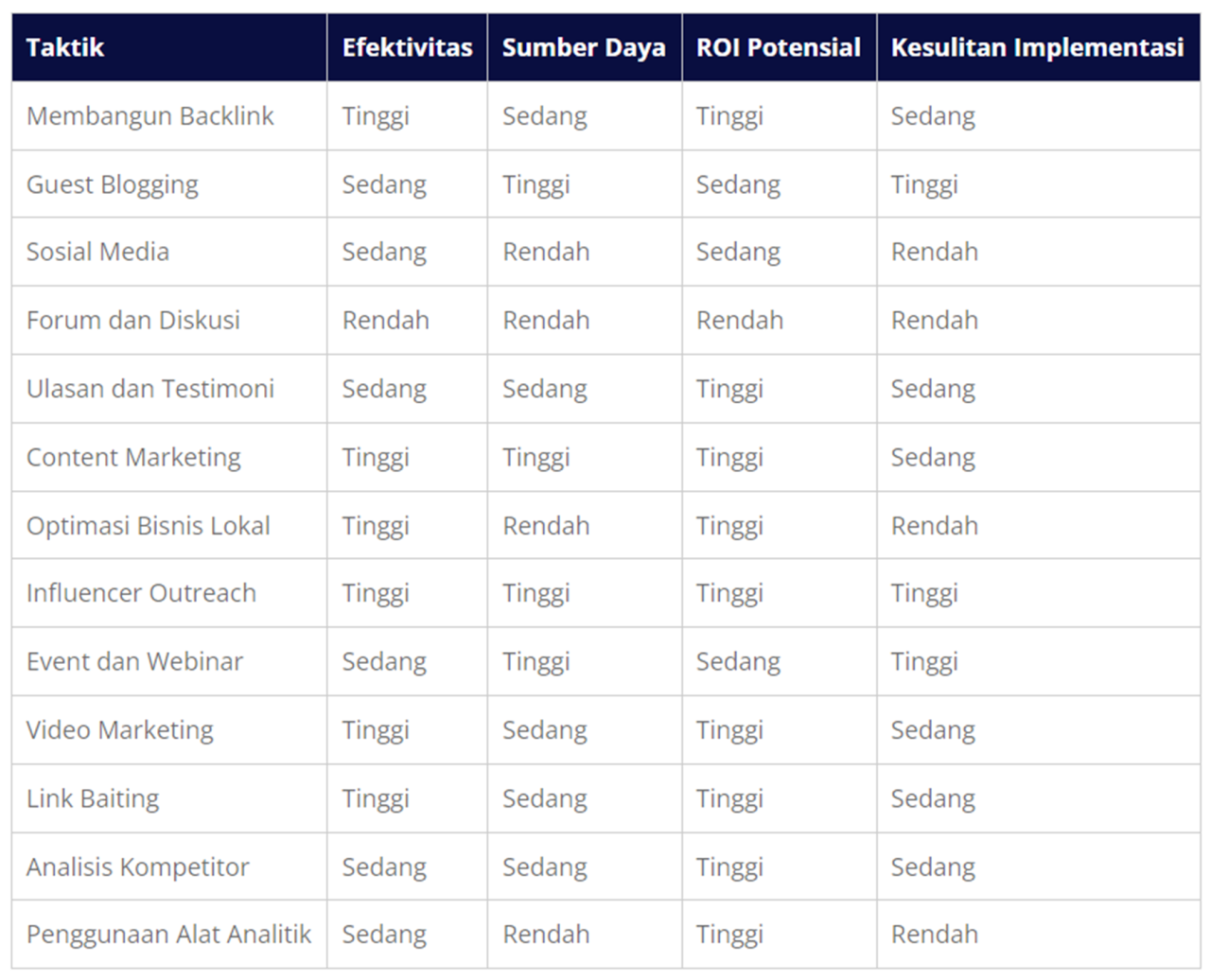Click the Membangun Backlink row label
Image resolution: width=1211 pixels, height=980 pixels.
[149, 116]
